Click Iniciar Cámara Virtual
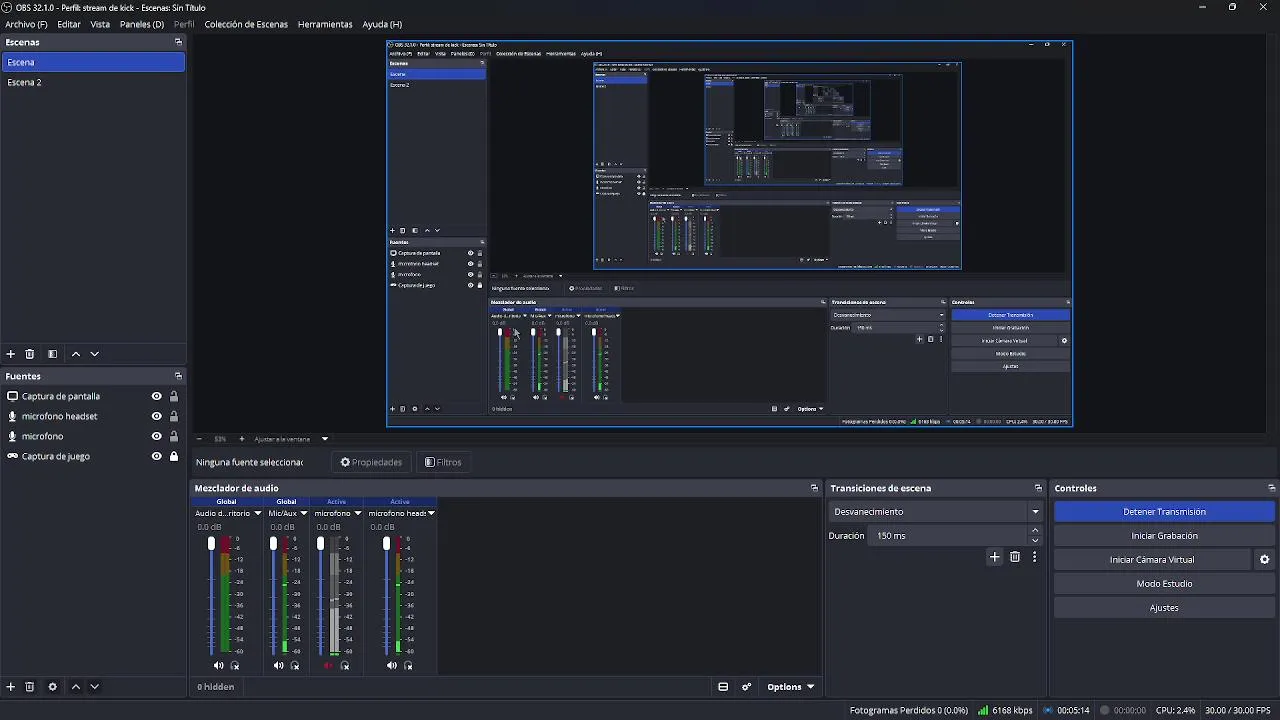 (x=1152, y=560)
